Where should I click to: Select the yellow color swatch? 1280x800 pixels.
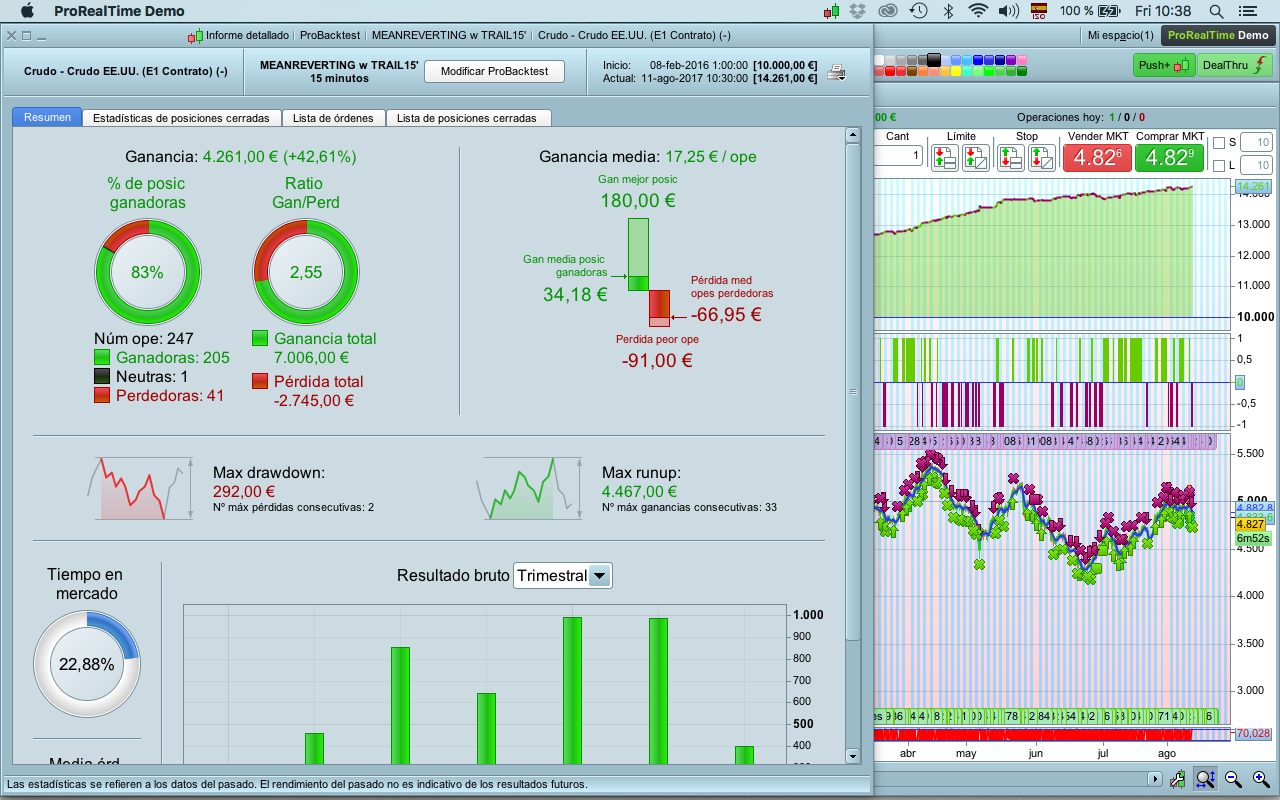(956, 71)
